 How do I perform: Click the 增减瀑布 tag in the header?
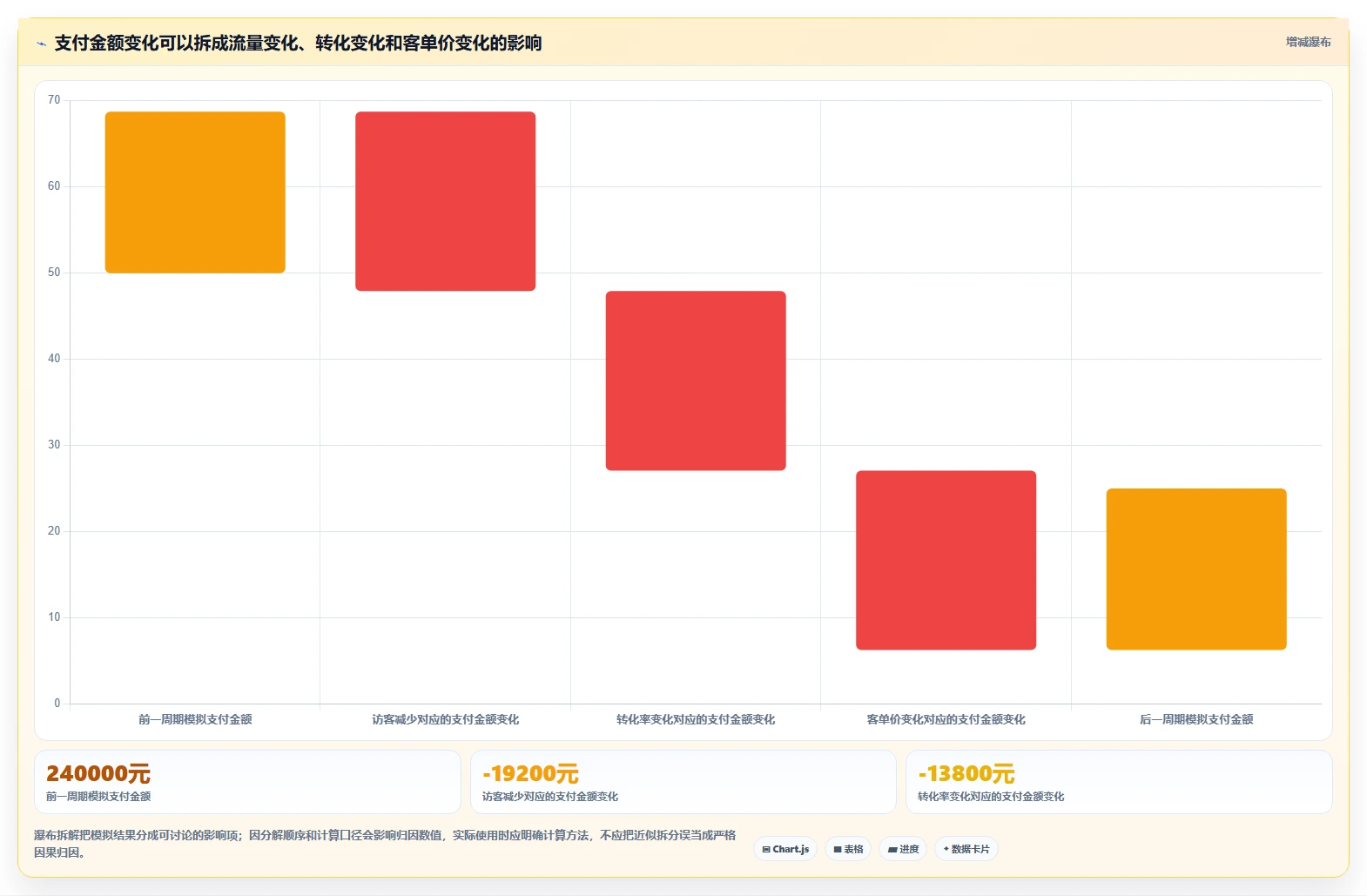pos(1308,42)
